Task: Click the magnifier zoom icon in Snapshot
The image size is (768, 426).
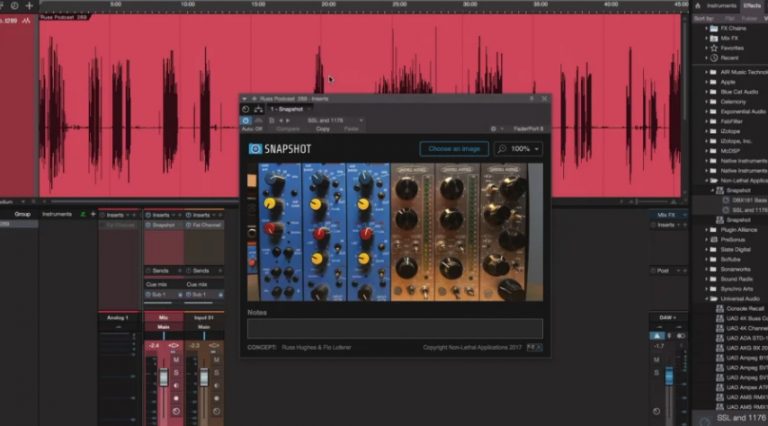Action: (x=502, y=149)
